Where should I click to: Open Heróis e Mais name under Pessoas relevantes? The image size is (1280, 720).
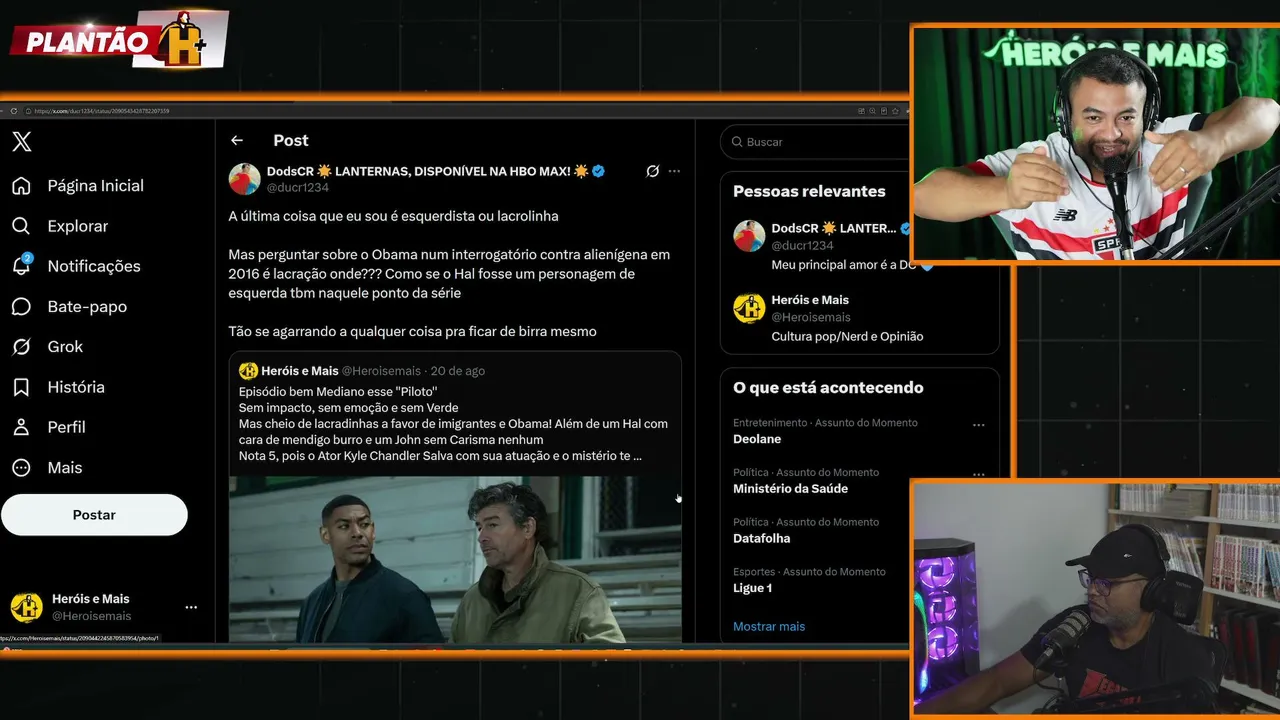click(x=810, y=300)
